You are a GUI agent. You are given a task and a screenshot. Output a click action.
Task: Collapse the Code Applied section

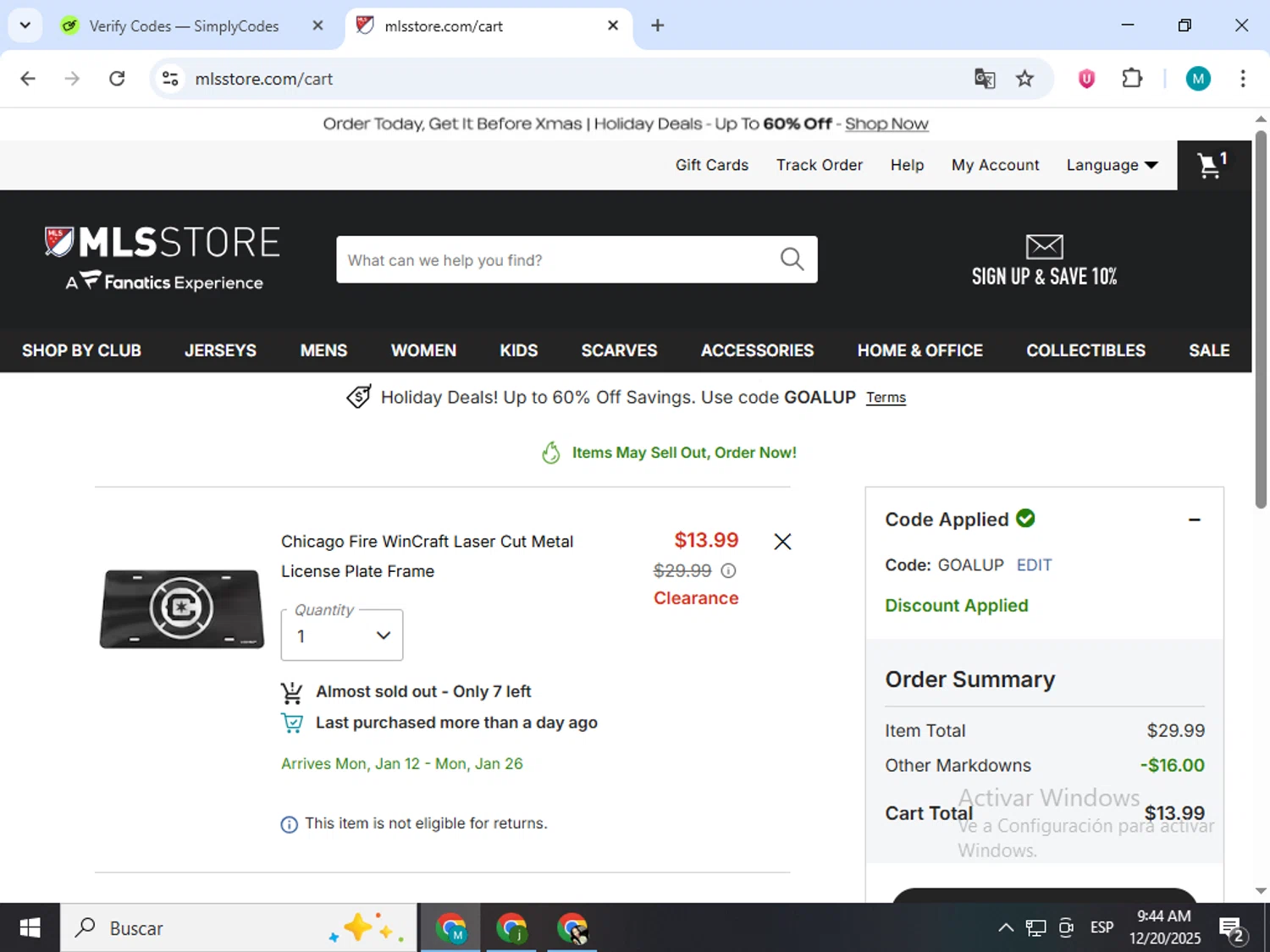pos(1194,520)
